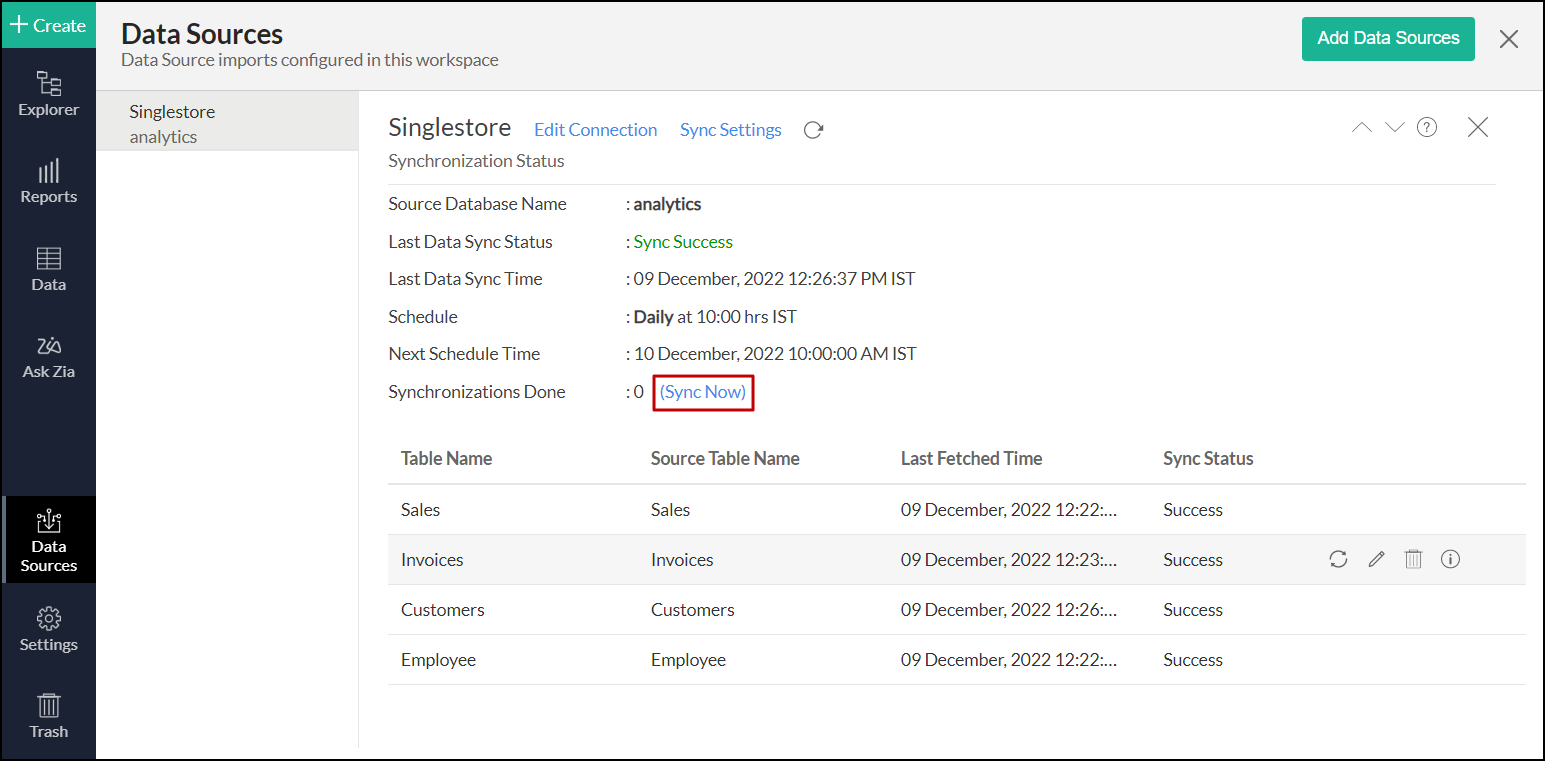Expand details with the down chevron
The height and width of the screenshot is (761, 1545).
pos(1394,128)
